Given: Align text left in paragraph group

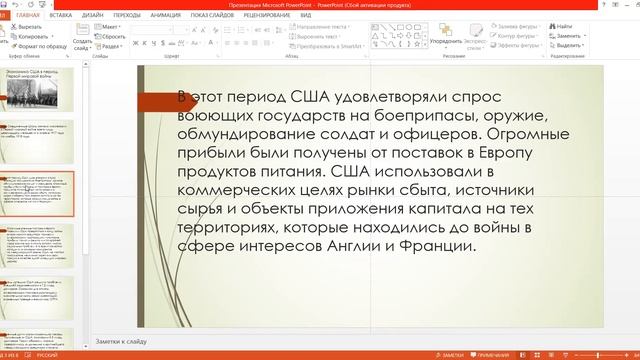Looking at the screenshot, I should click(227, 43).
